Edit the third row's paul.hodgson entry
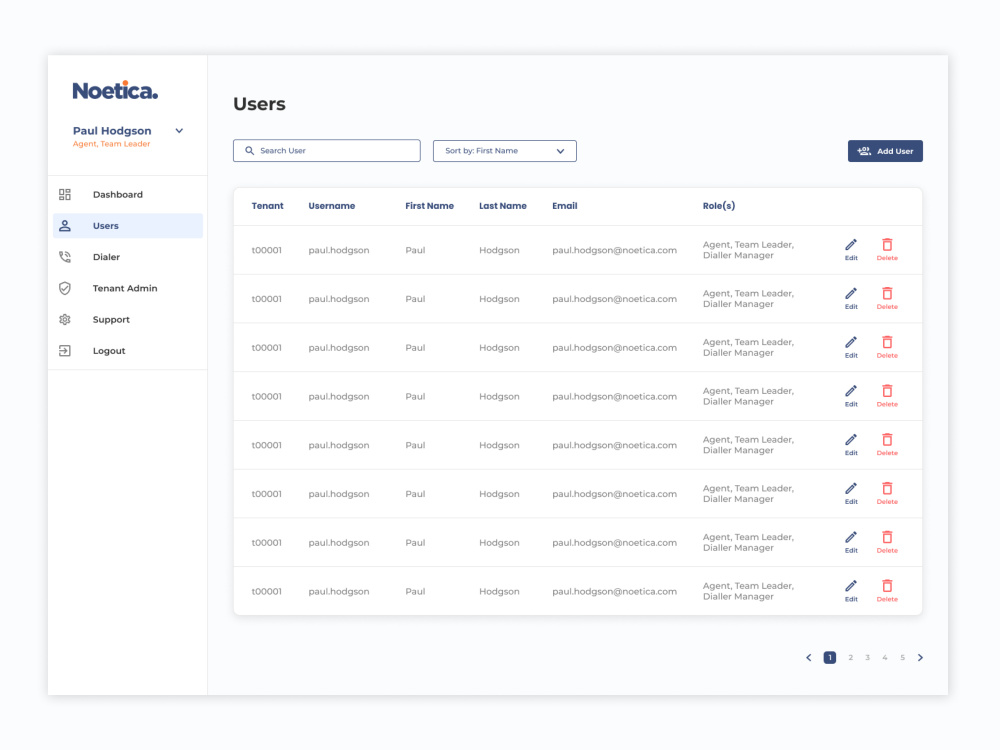The height and width of the screenshot is (750, 1000). click(x=851, y=347)
